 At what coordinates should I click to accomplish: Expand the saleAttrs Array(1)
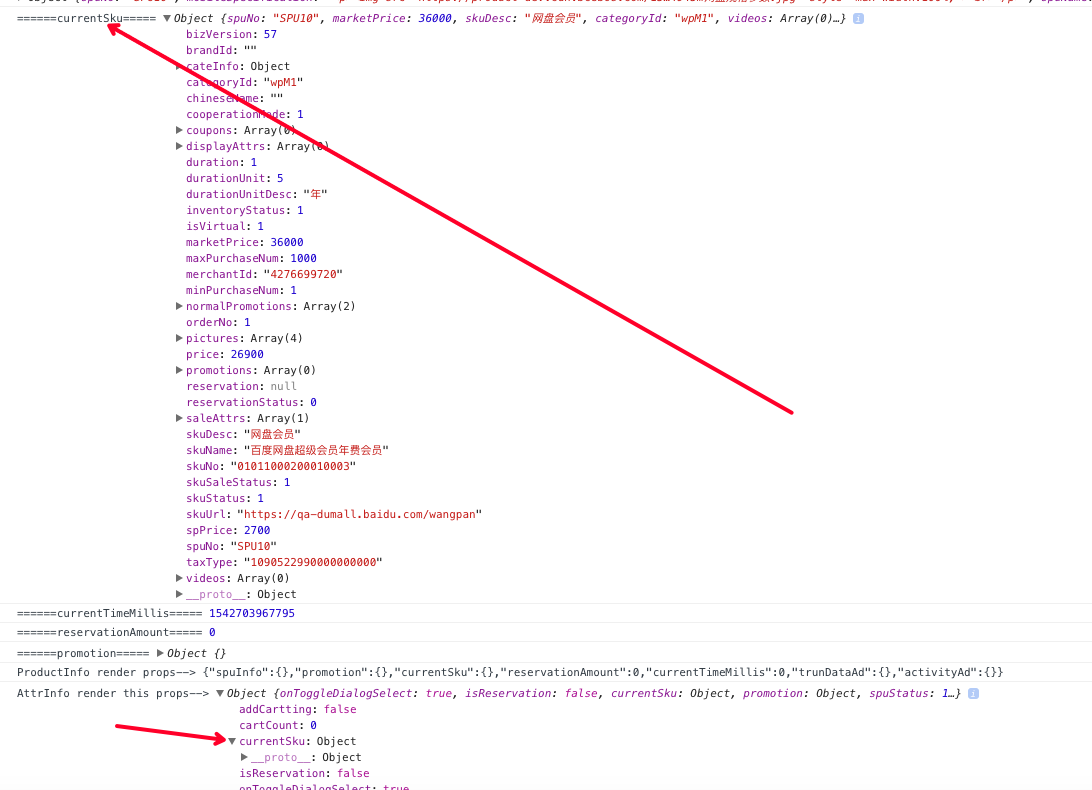tap(179, 418)
